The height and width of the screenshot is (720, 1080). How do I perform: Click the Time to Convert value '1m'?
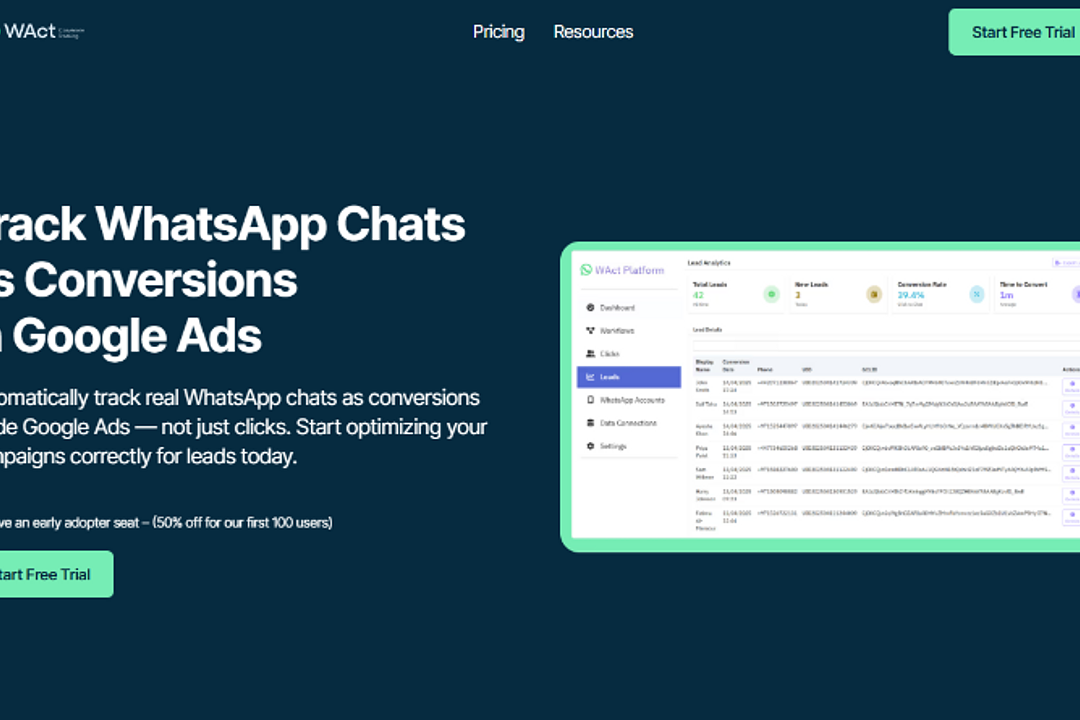tap(1006, 295)
